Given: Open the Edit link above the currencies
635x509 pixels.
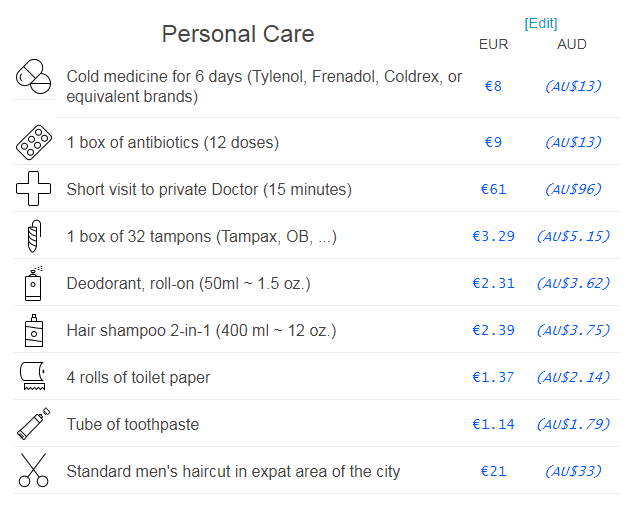Looking at the screenshot, I should tap(541, 23).
